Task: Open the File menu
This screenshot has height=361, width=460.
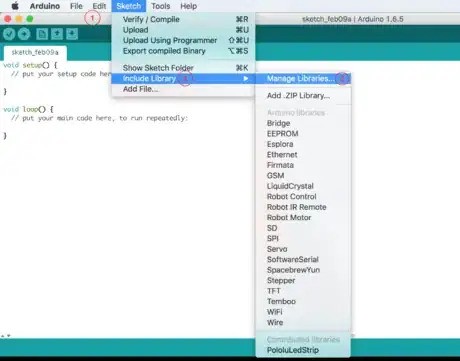Action: pyautogui.click(x=76, y=6)
